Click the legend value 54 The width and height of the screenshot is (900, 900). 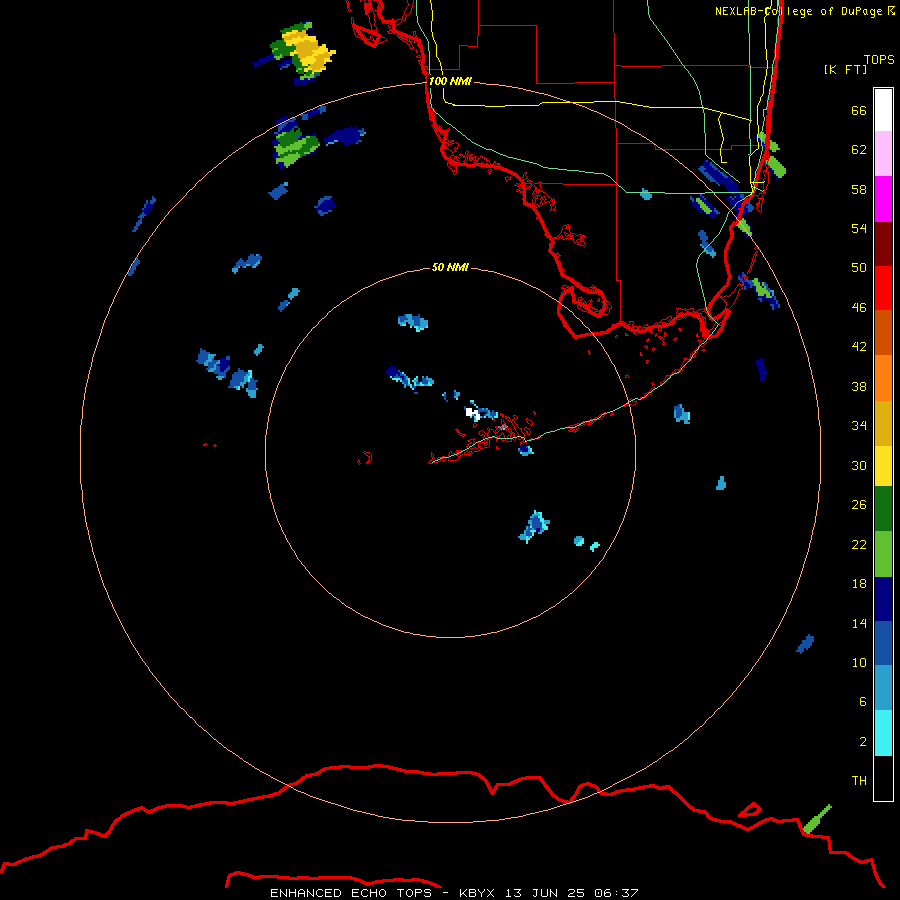pyautogui.click(x=859, y=228)
